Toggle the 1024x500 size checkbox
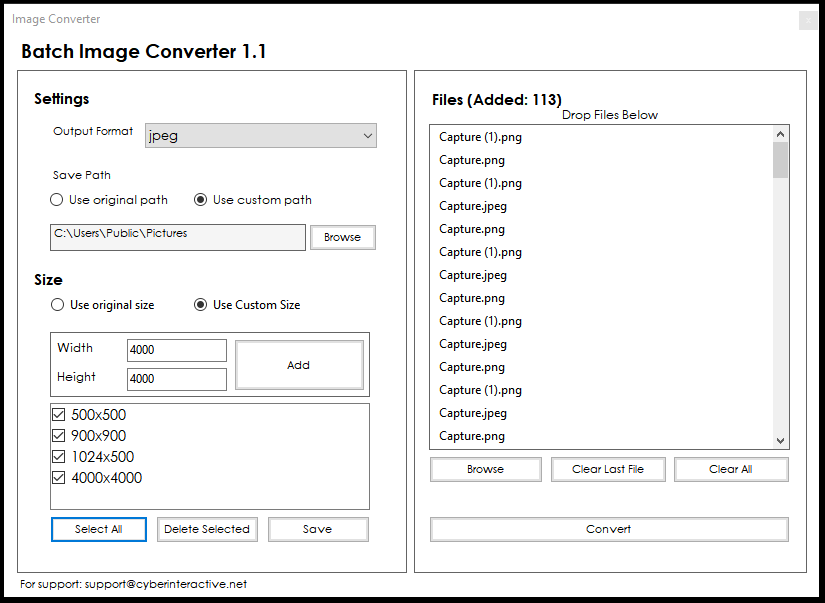Image resolution: width=825 pixels, height=603 pixels. pos(58,457)
